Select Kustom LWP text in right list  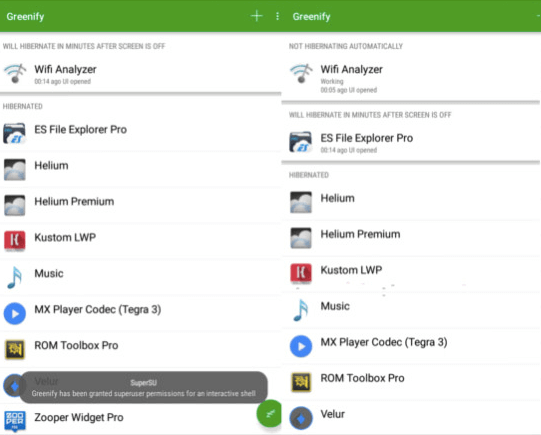351,270
